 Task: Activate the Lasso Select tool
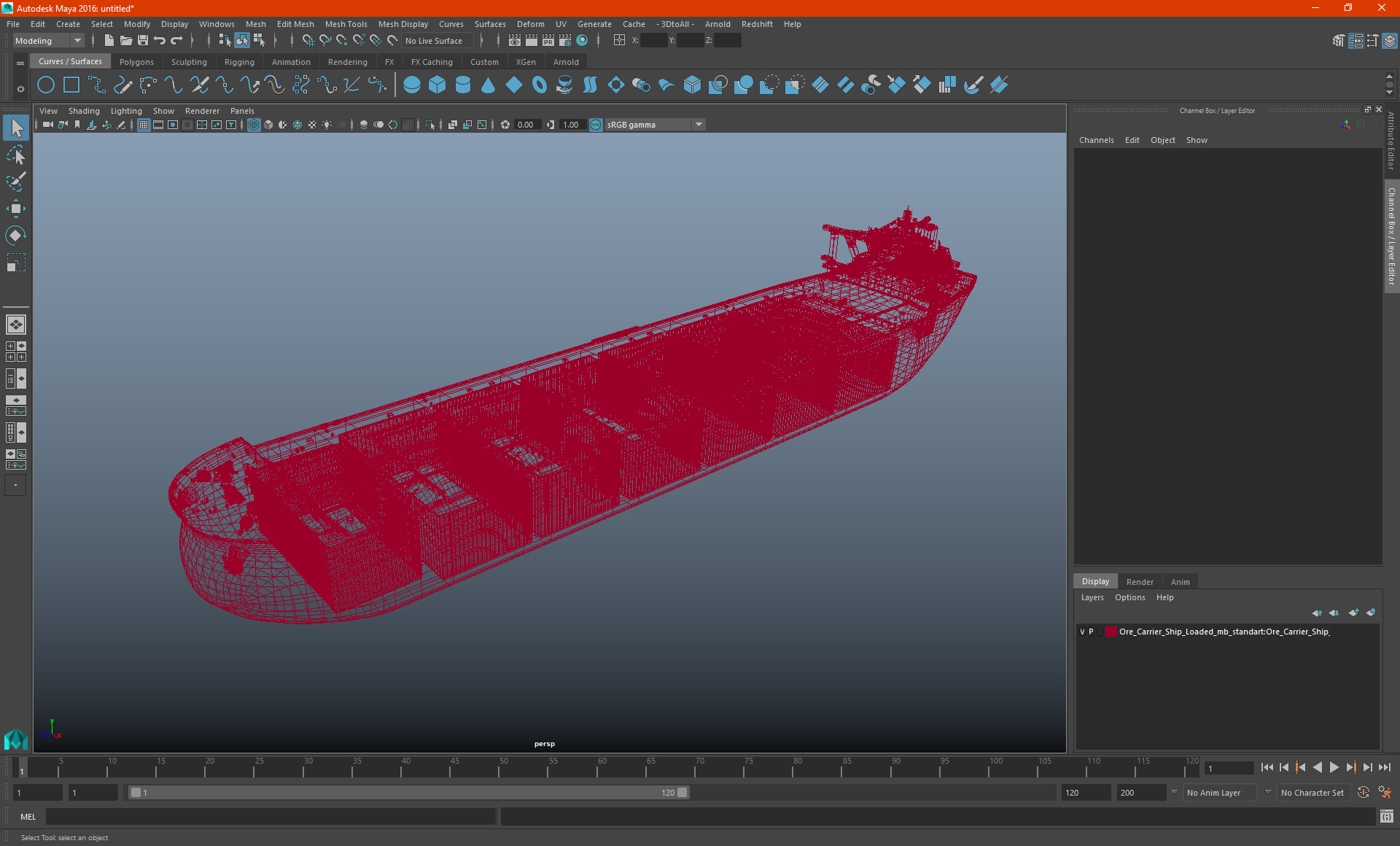[x=15, y=155]
